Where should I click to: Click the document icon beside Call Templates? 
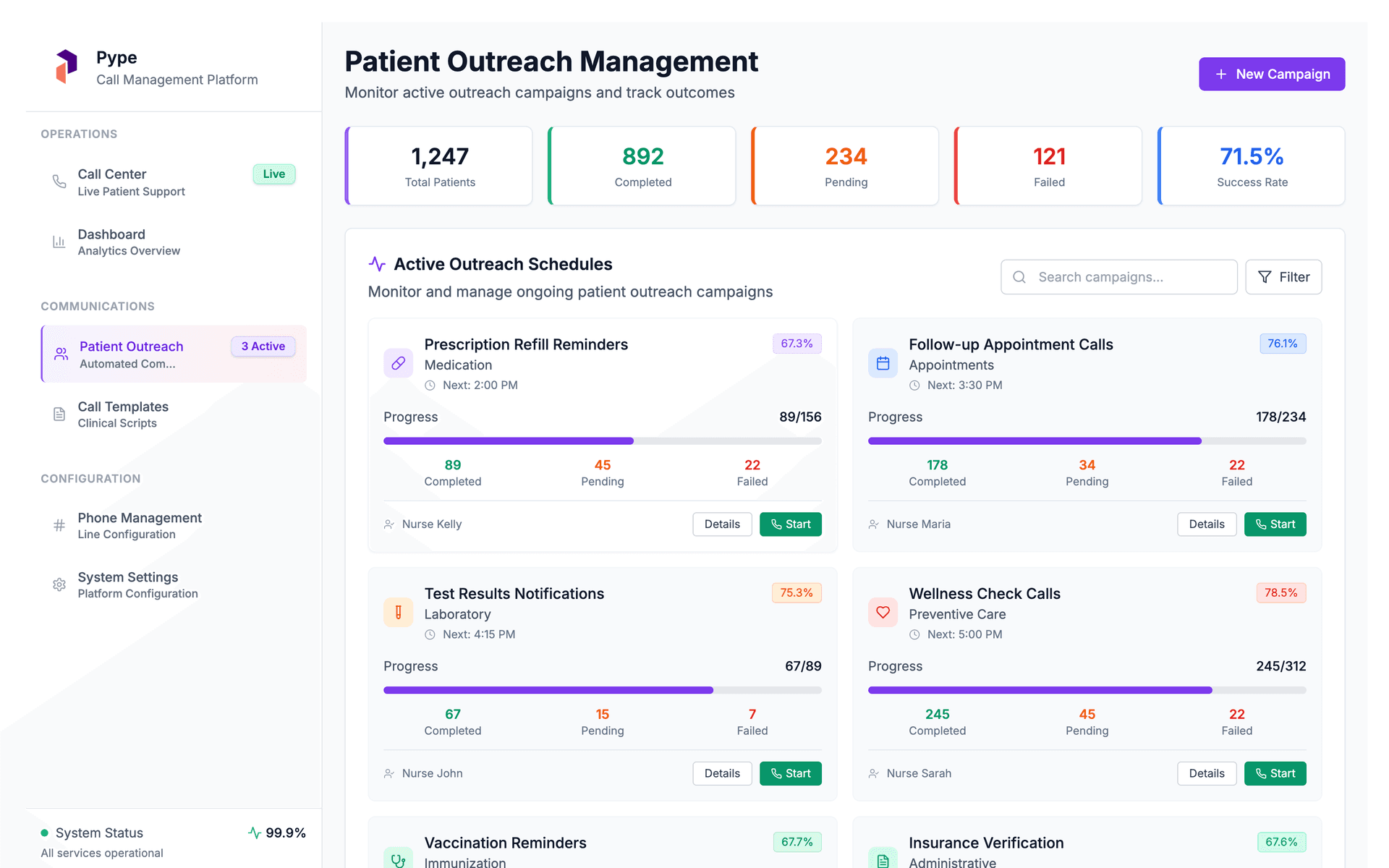(59, 414)
